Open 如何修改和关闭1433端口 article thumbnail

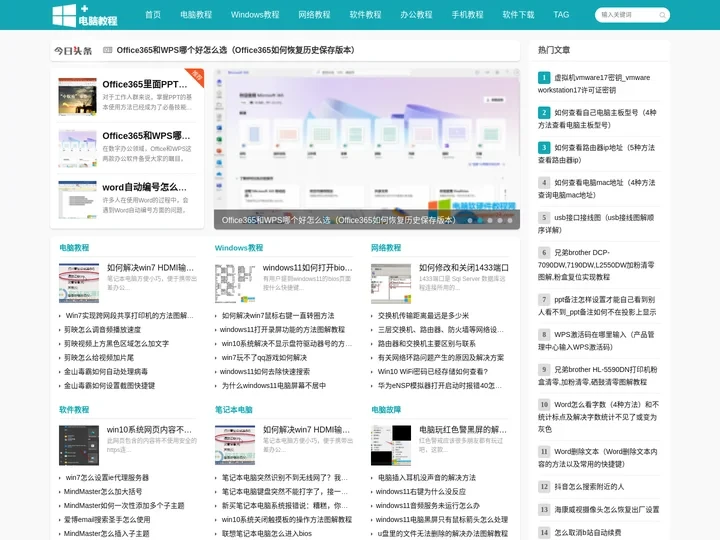[x=391, y=283]
